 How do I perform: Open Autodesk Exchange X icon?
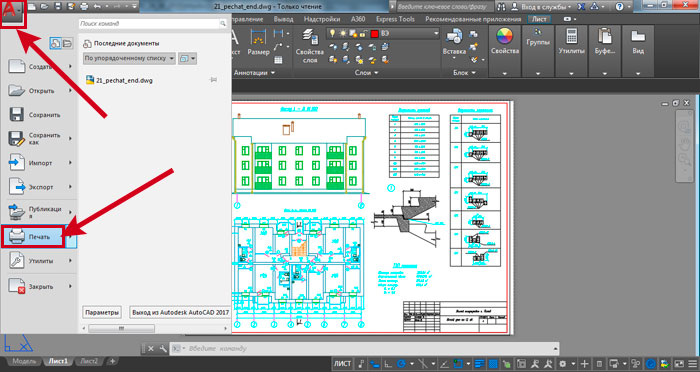[x=581, y=7]
